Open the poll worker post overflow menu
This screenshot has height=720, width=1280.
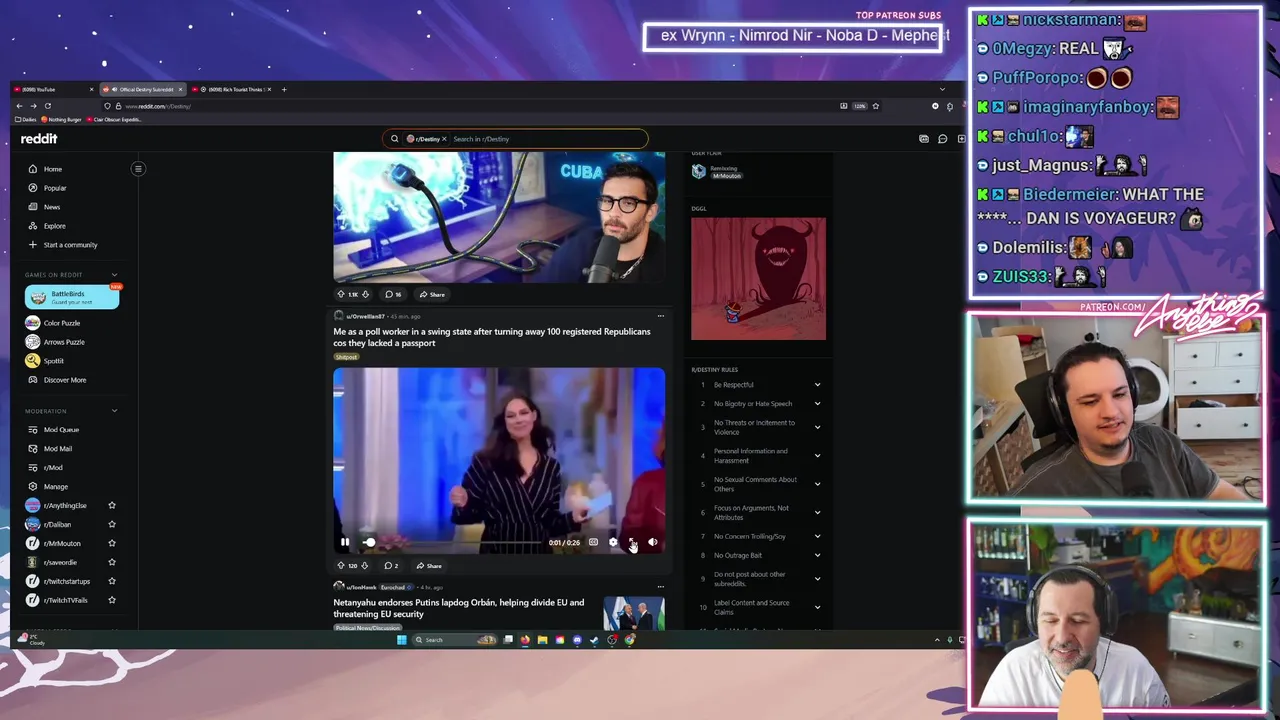click(660, 316)
